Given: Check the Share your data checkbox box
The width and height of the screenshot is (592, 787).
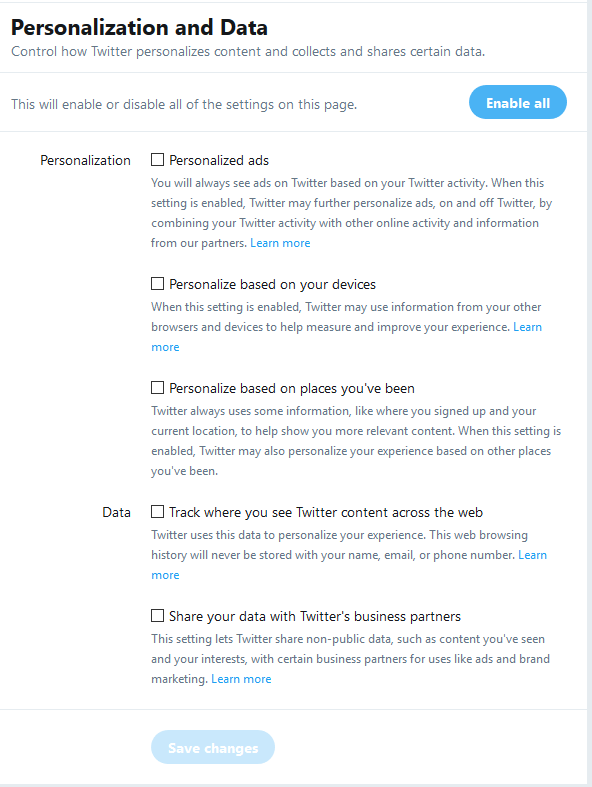Looking at the screenshot, I should pyautogui.click(x=158, y=615).
